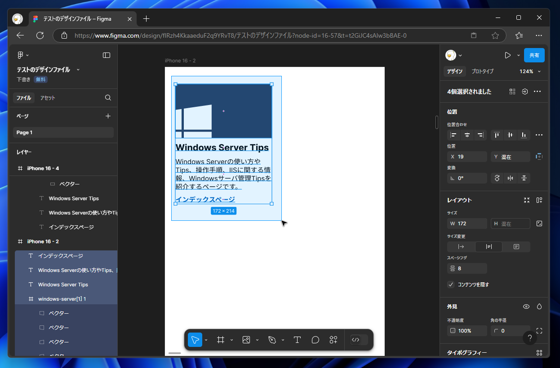This screenshot has height=368, width=560.
Task: Toggle Dev Mode code switch
Action: [359, 340]
